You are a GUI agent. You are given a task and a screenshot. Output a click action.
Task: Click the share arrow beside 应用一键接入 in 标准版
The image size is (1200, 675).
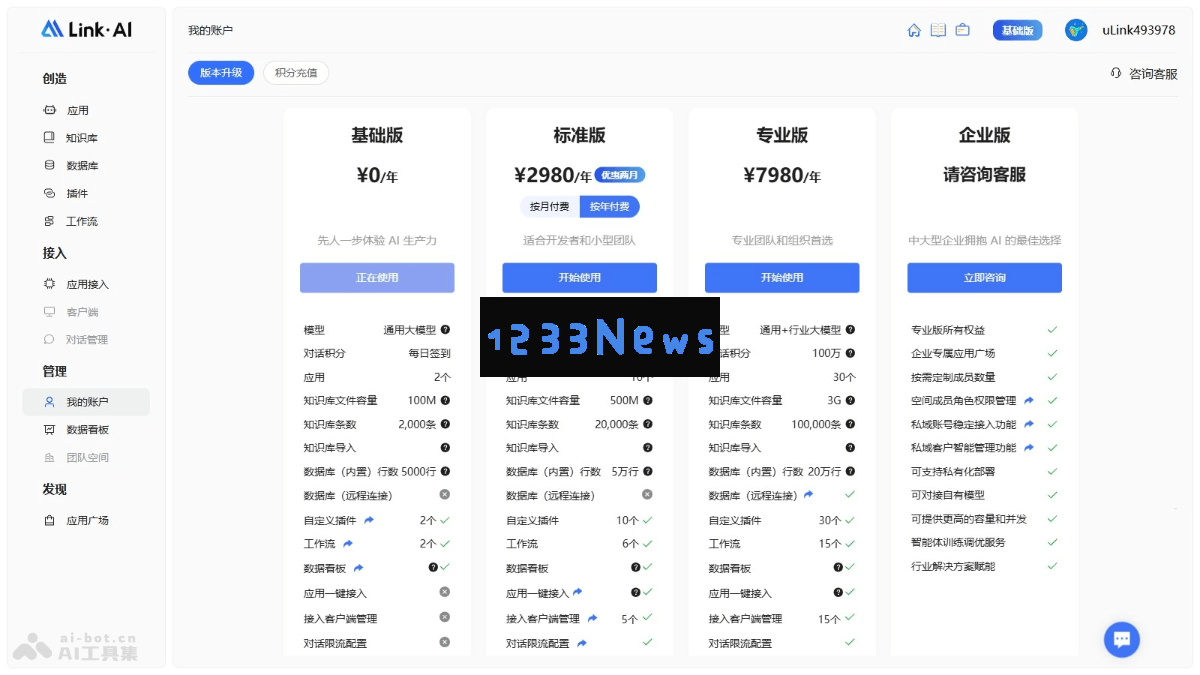coord(577,593)
